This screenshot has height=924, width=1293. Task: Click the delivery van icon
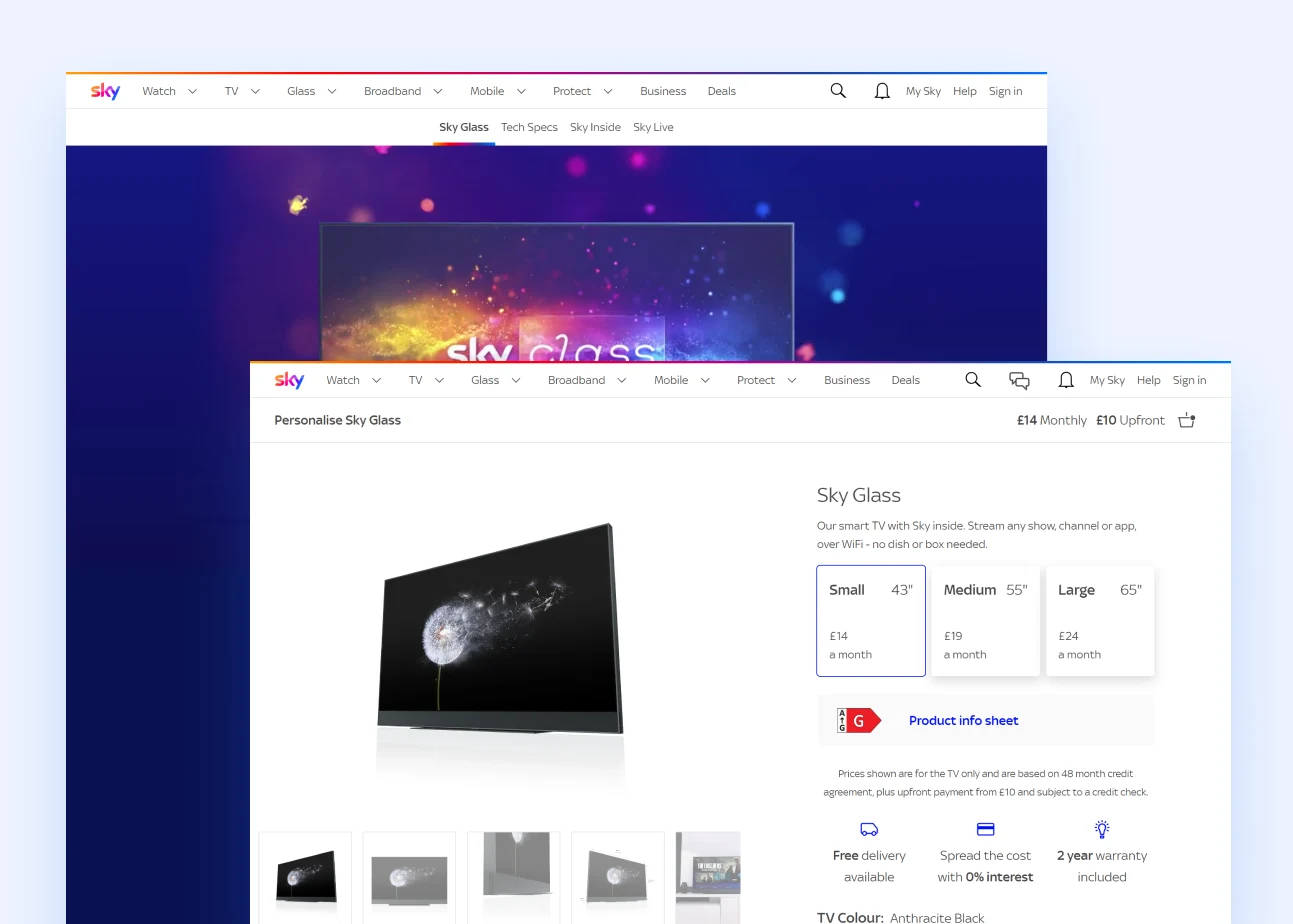(869, 829)
